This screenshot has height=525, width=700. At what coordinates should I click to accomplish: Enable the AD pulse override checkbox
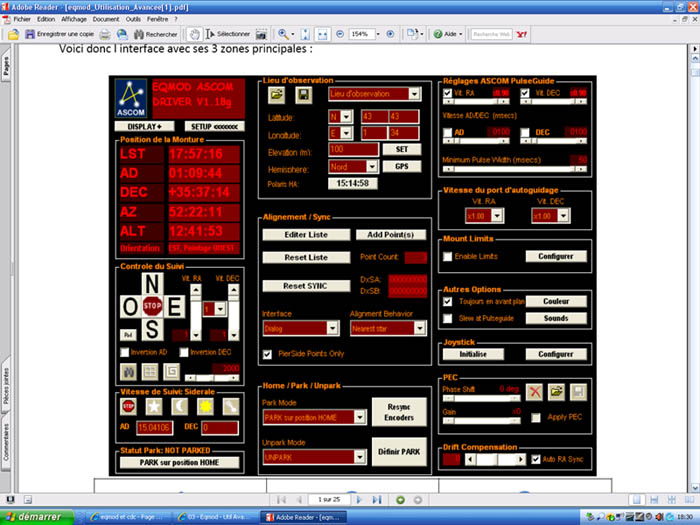(447, 132)
